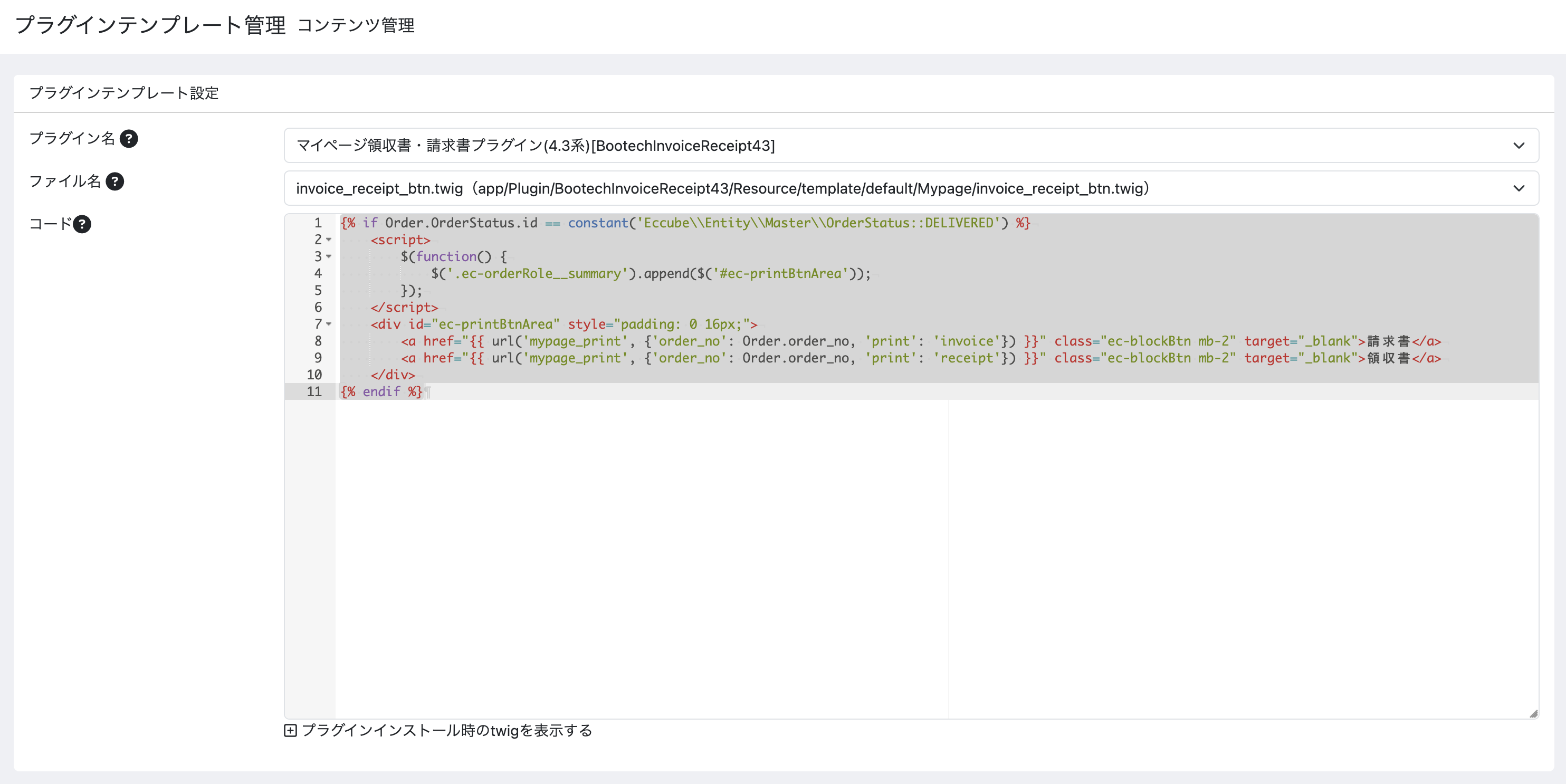Image resolution: width=1566 pixels, height=784 pixels.
Task: Click コンテンツ管理 breadcrumb text
Action: click(x=356, y=25)
